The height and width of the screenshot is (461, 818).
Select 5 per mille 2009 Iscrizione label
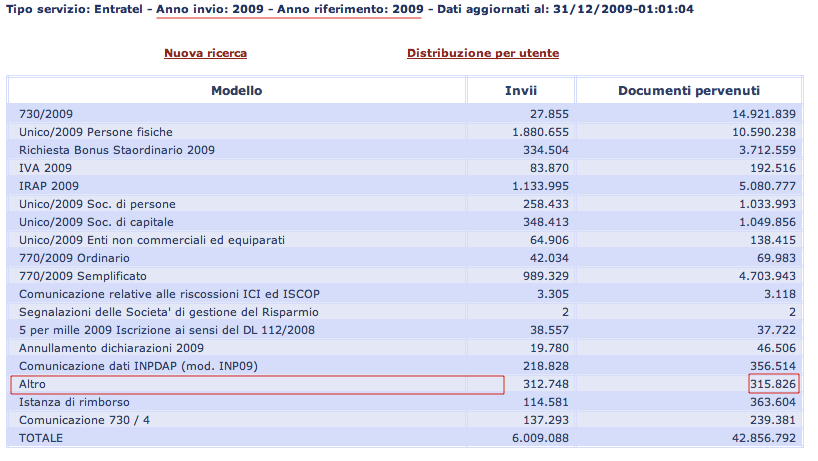click(167, 330)
